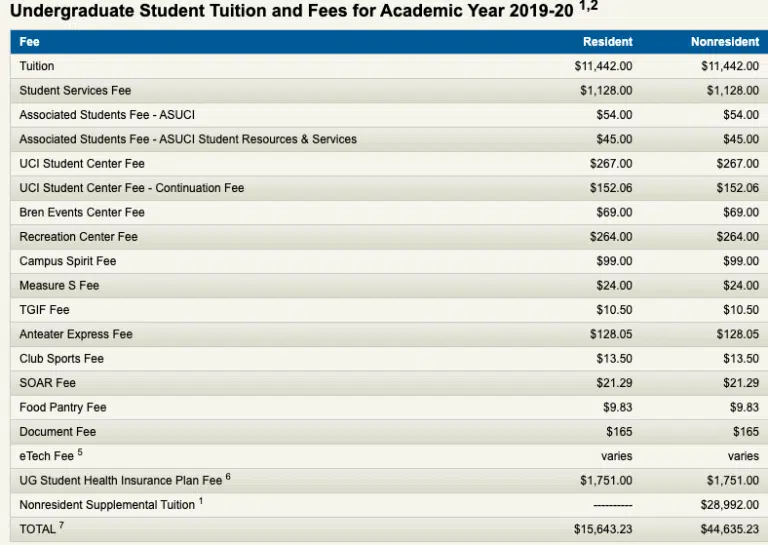768x545 pixels.
Task: Open footnote 7 next to TOTAL
Action: tap(61, 525)
